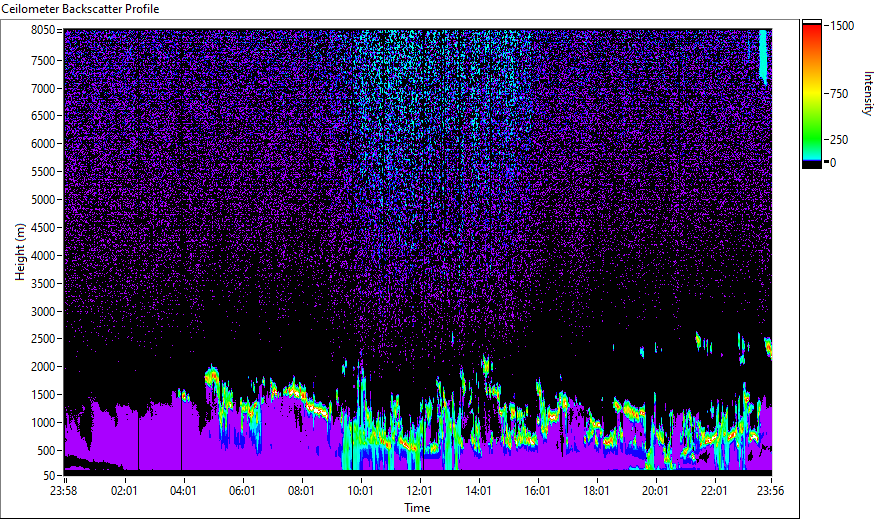The width and height of the screenshot is (878, 519).
Task: Click the 18:01 time axis label
Action: 596,491
